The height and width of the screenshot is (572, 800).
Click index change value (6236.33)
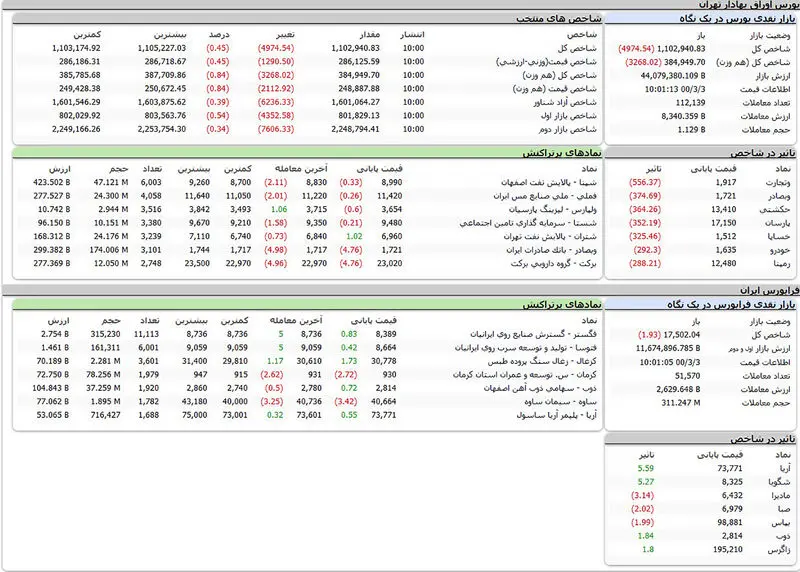(x=276, y=102)
